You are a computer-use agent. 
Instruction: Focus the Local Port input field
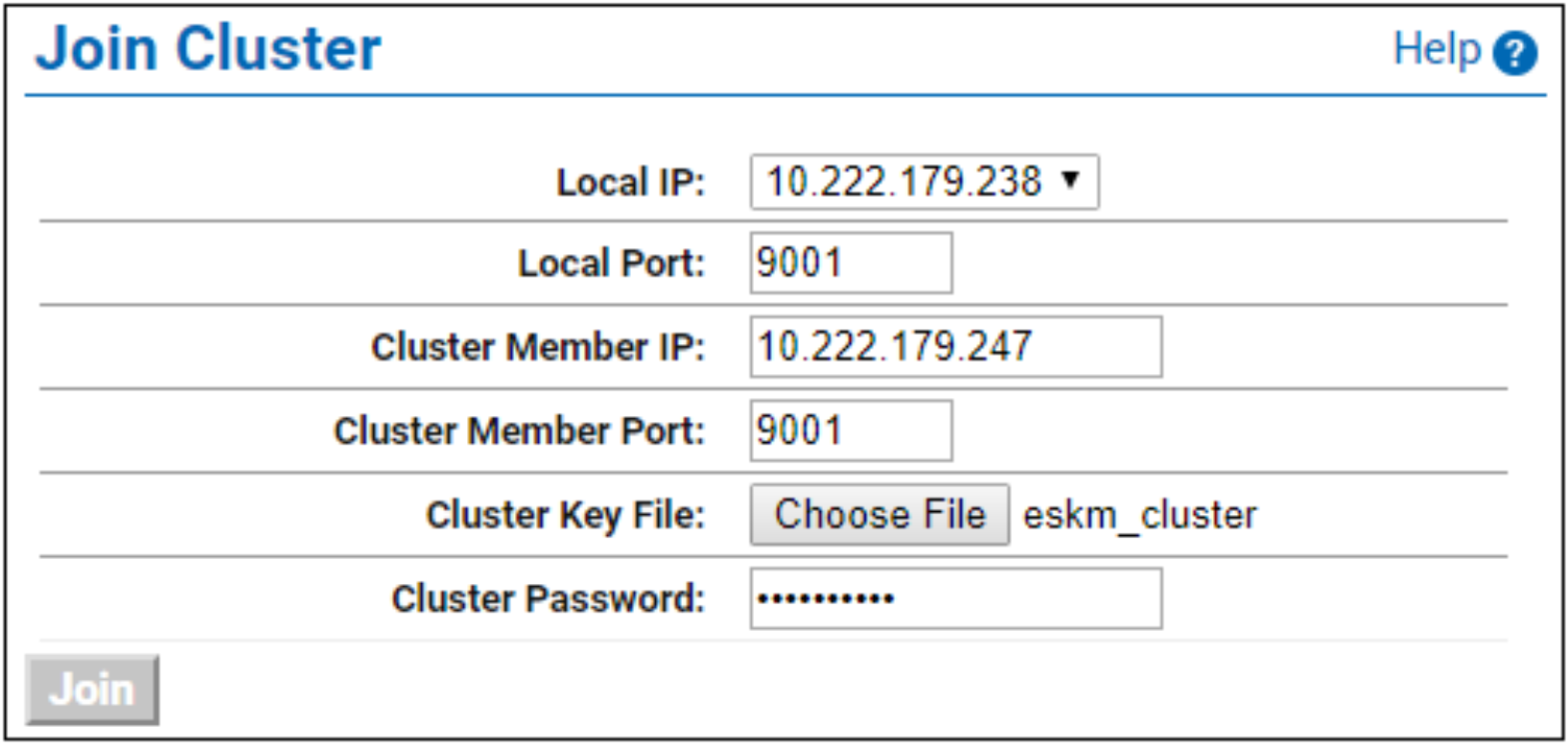pos(852,263)
